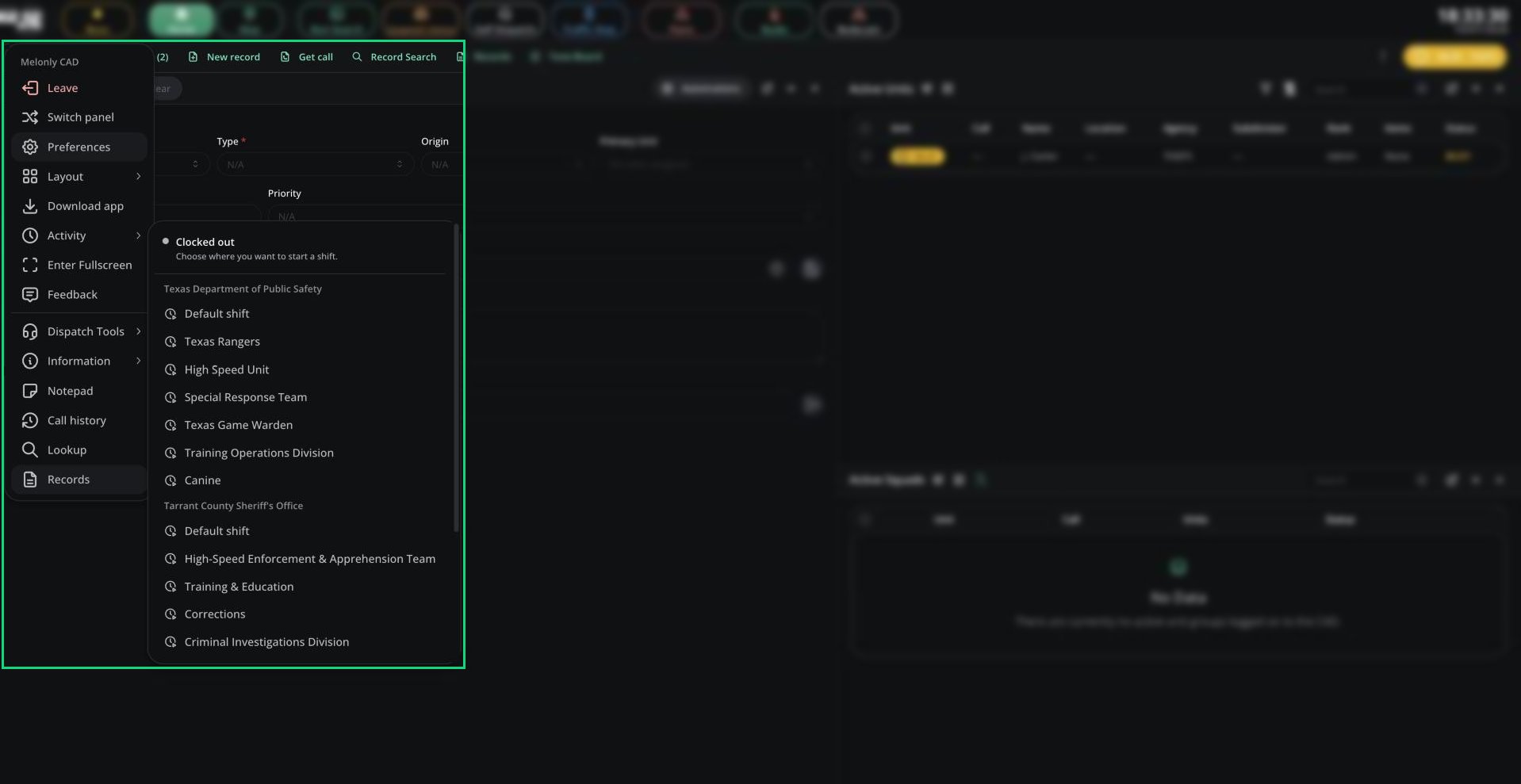Click the Canine shift clock icon
This screenshot has width=1521, height=784.
click(x=170, y=480)
